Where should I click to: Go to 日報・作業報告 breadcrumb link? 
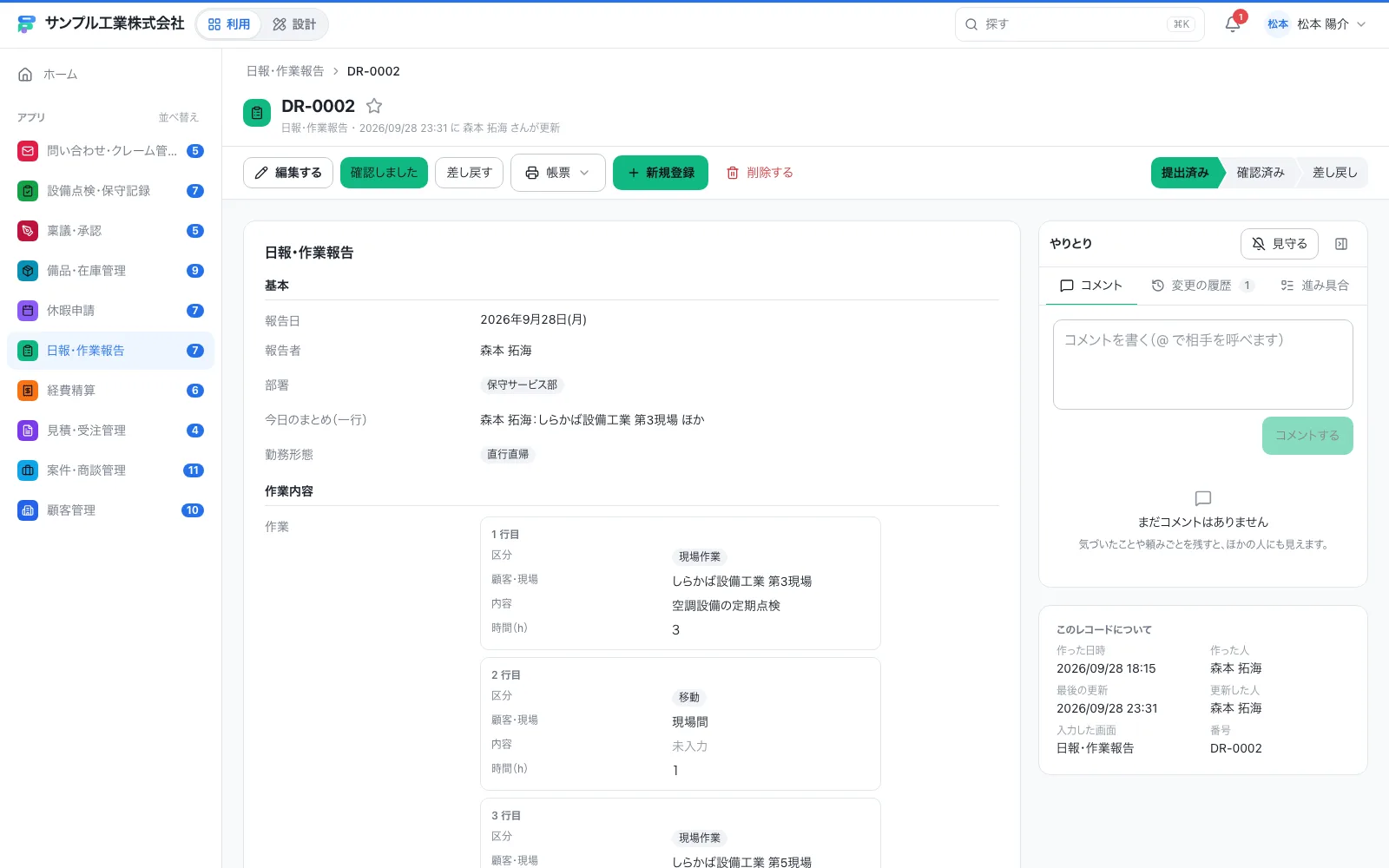tap(286, 71)
